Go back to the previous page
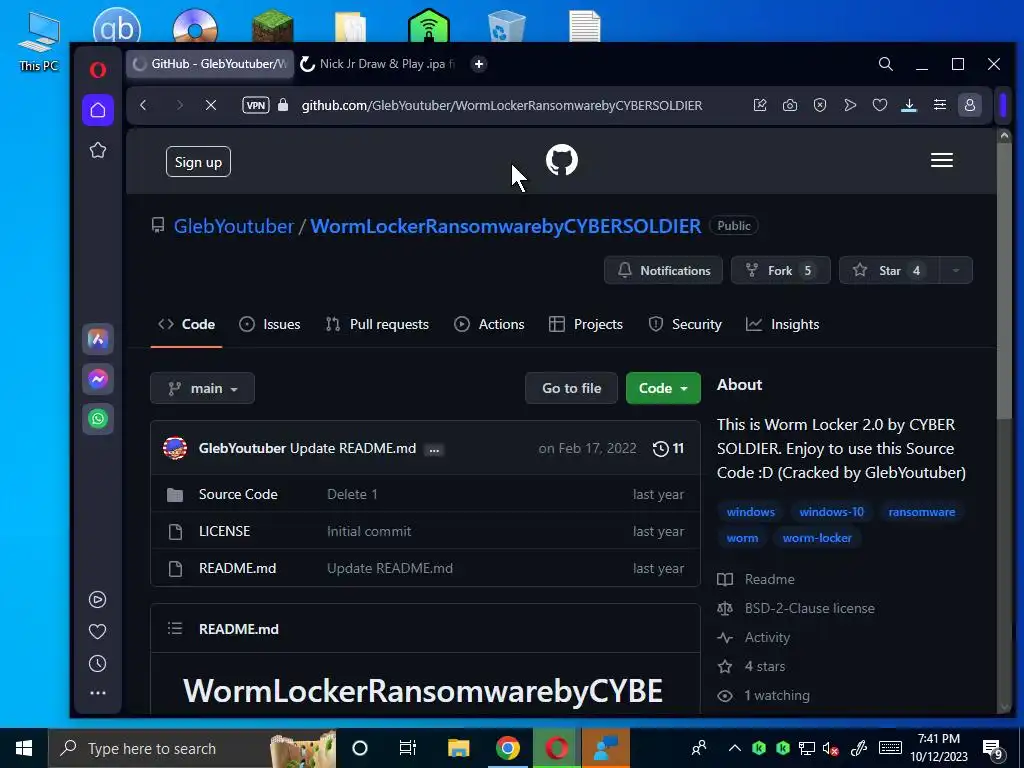 tap(144, 104)
